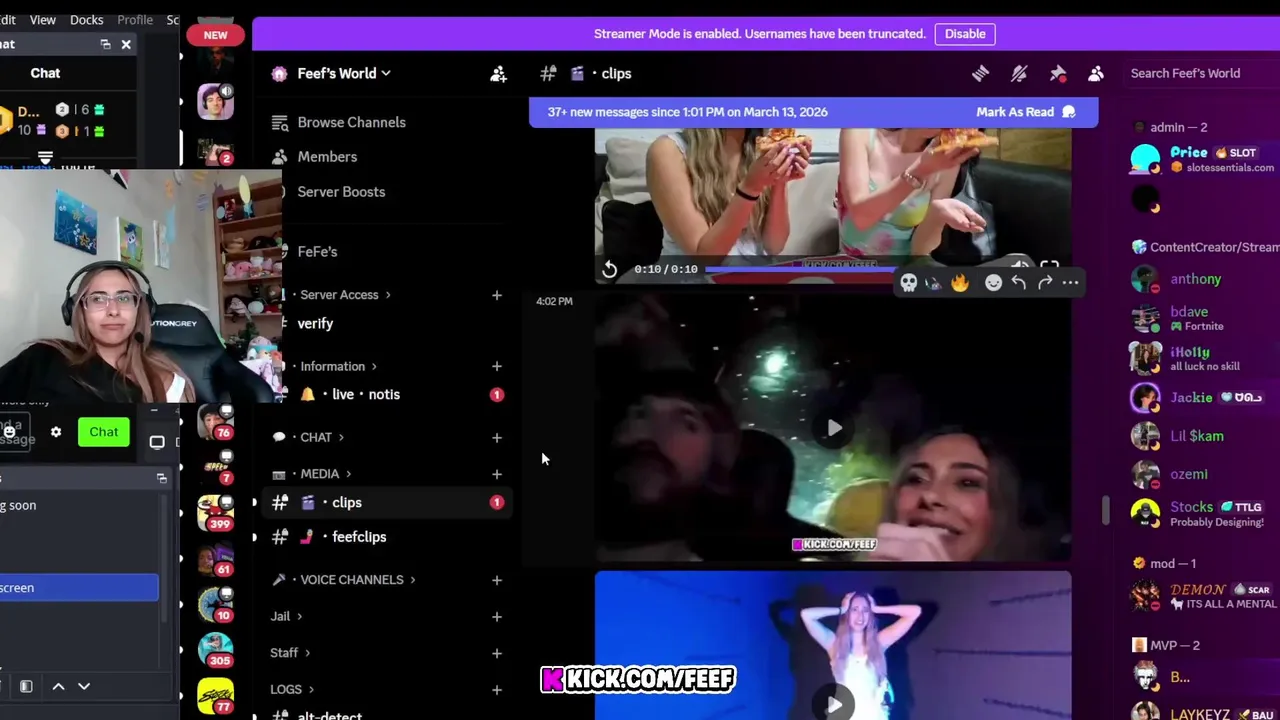Open the verify channel
Image resolution: width=1280 pixels, height=720 pixels.
point(315,323)
